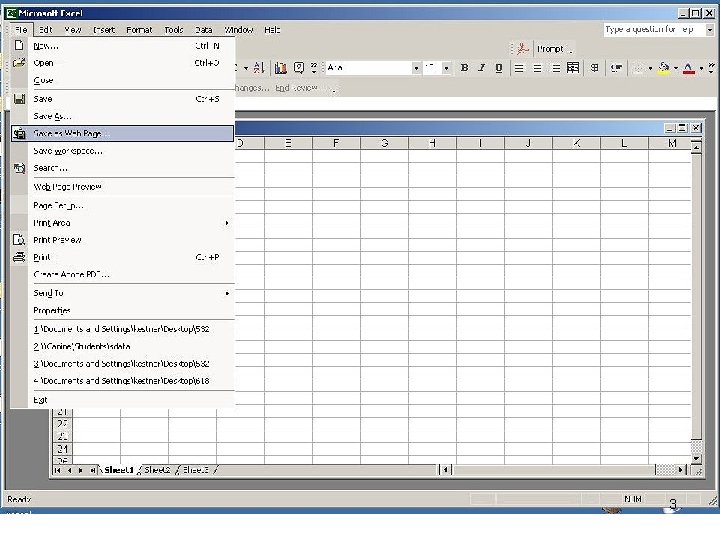This screenshot has width=720, height=540.
Task: Click the Adobe PDF toolbar icon
Action: (x=522, y=49)
